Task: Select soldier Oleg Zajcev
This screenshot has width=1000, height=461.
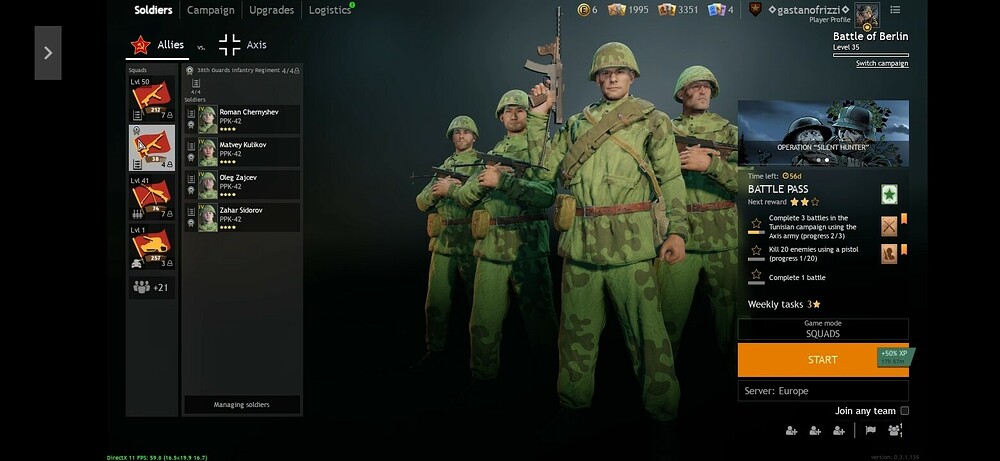Action: 242,185
